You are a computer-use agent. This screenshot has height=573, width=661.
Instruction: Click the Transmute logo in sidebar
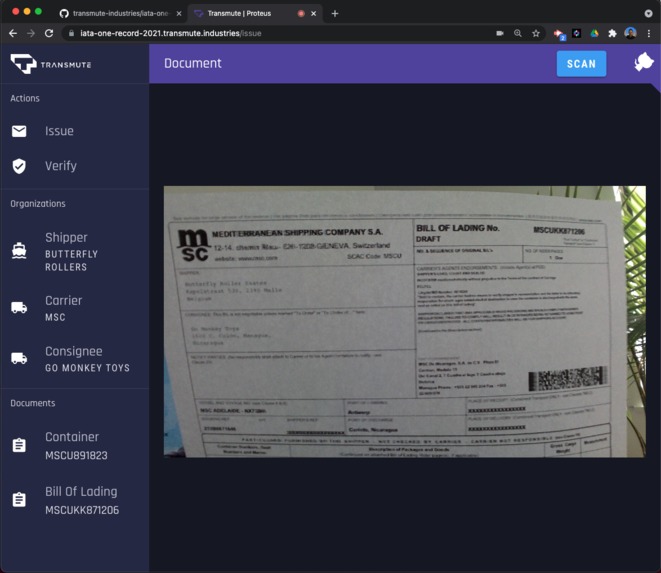(51, 64)
